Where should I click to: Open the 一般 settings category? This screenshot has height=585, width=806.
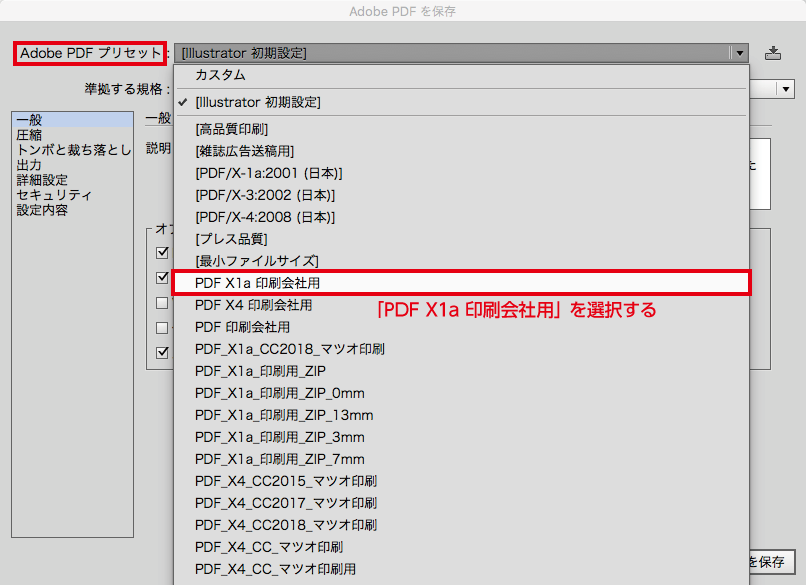72,120
